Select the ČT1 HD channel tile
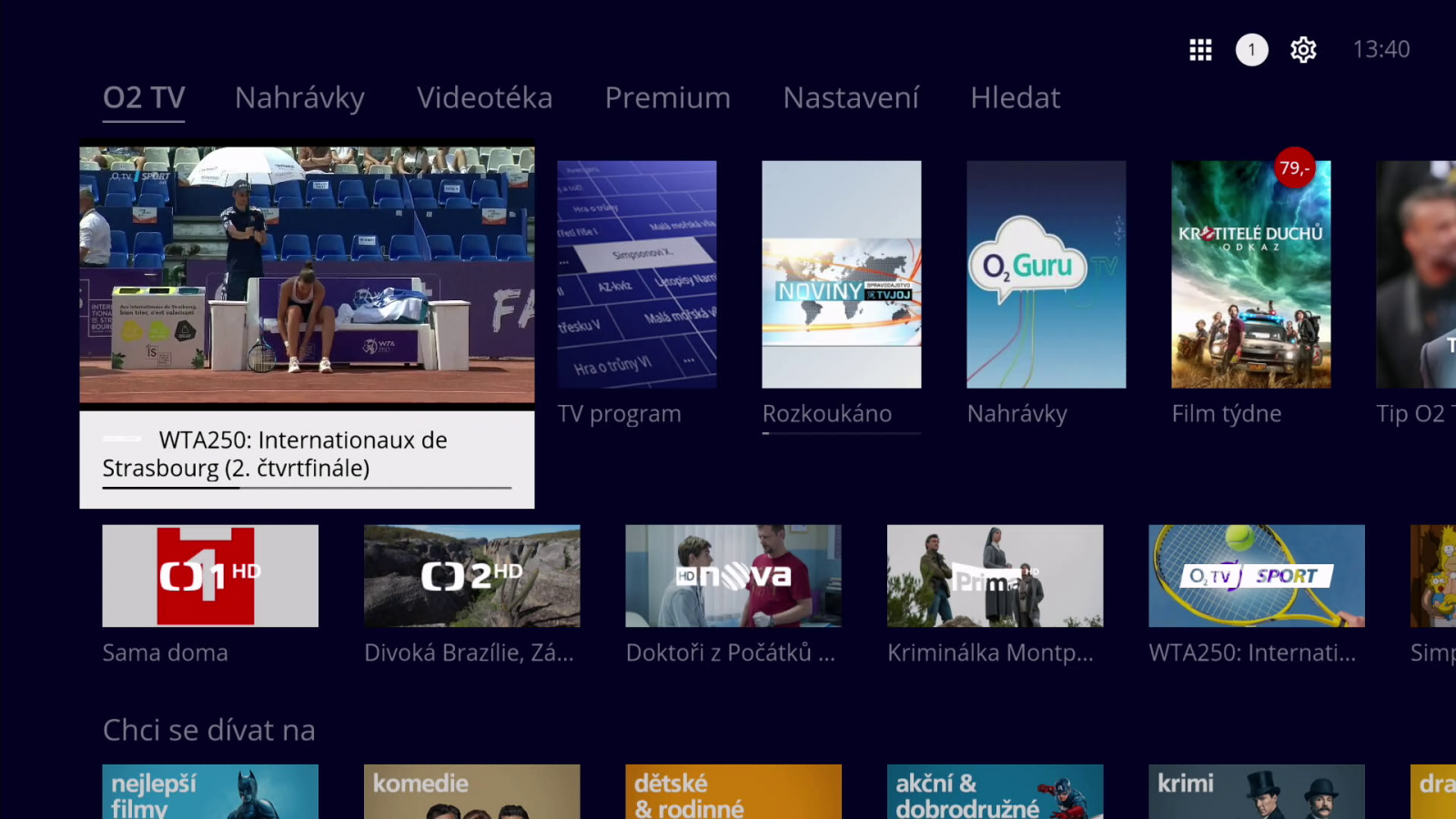Viewport: 1456px width, 819px height. [x=210, y=576]
